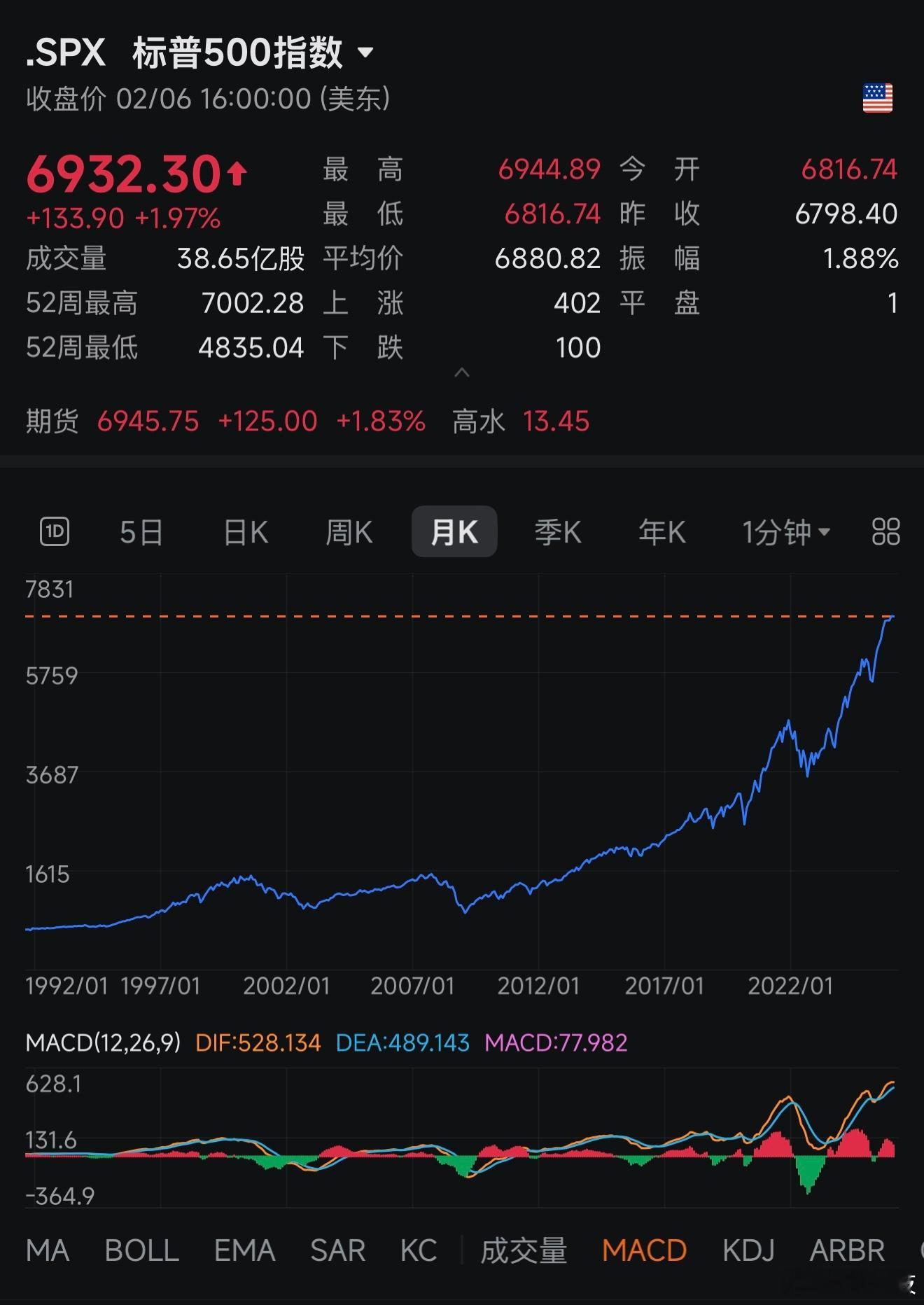This screenshot has height=1305, width=924.
Task: Tap the 52周最低 value 4835.04
Action: [251, 348]
